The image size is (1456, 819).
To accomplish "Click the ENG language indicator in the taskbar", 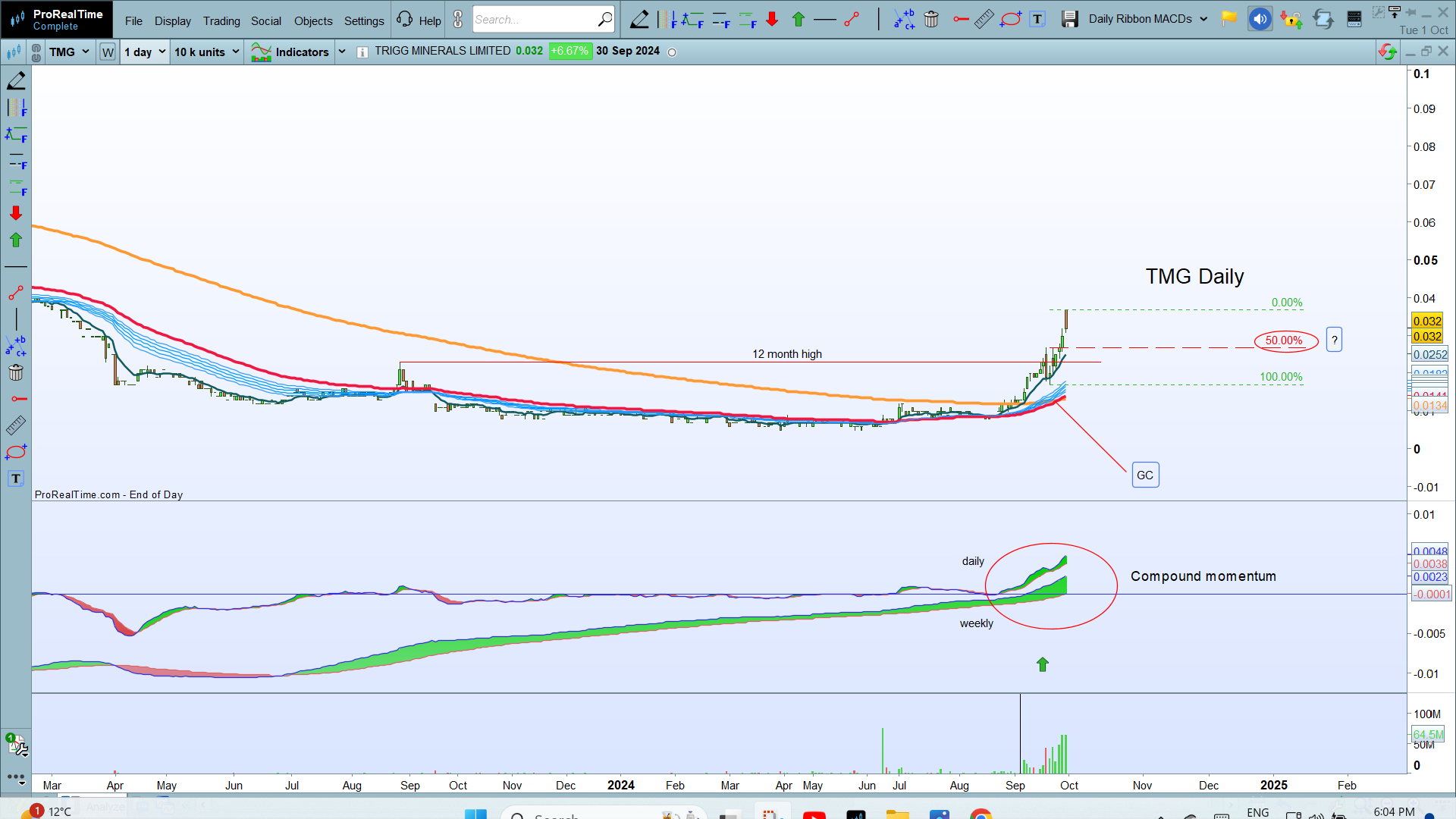I will pyautogui.click(x=1257, y=812).
